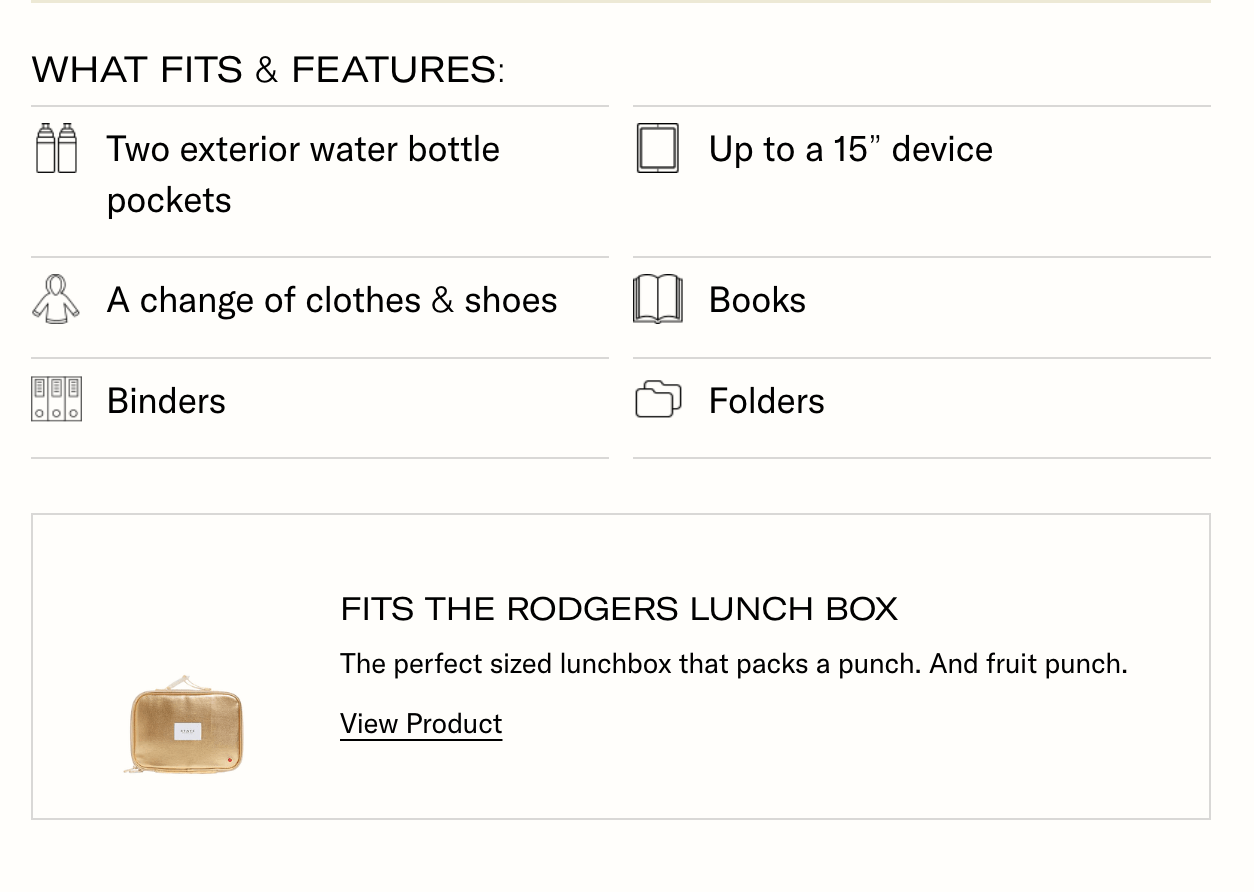The image size is (1254, 892).
Task: Click the water bottles icon
Action: pos(56,148)
